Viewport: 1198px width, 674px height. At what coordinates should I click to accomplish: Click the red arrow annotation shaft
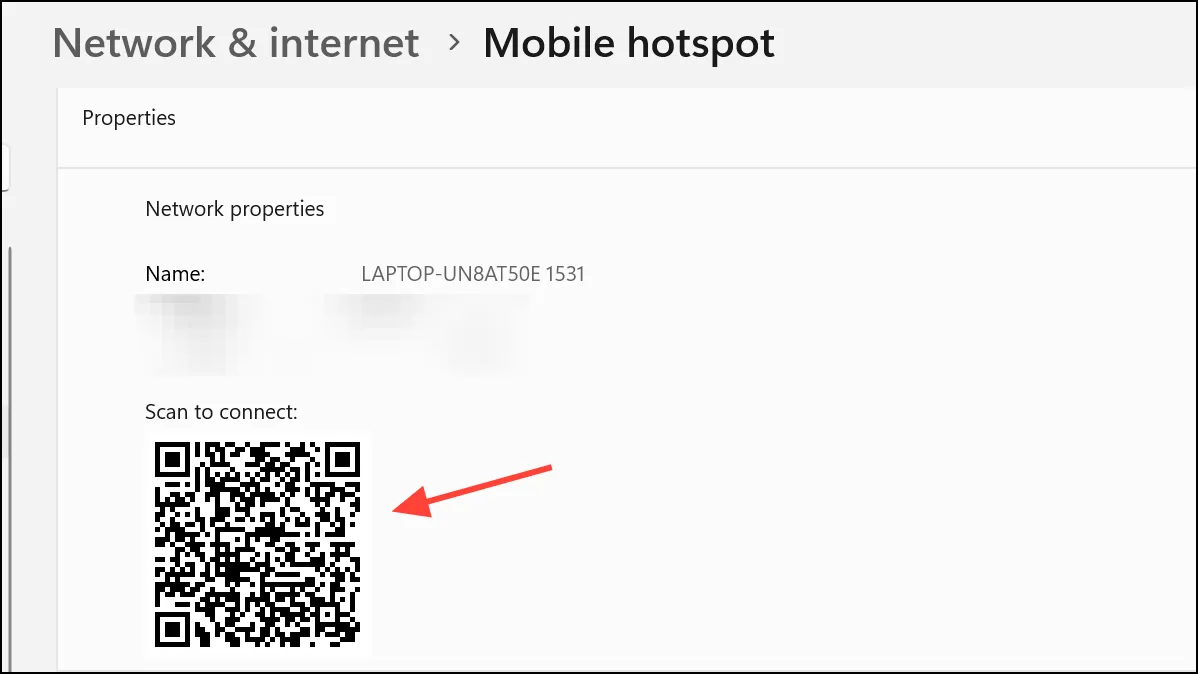(489, 484)
